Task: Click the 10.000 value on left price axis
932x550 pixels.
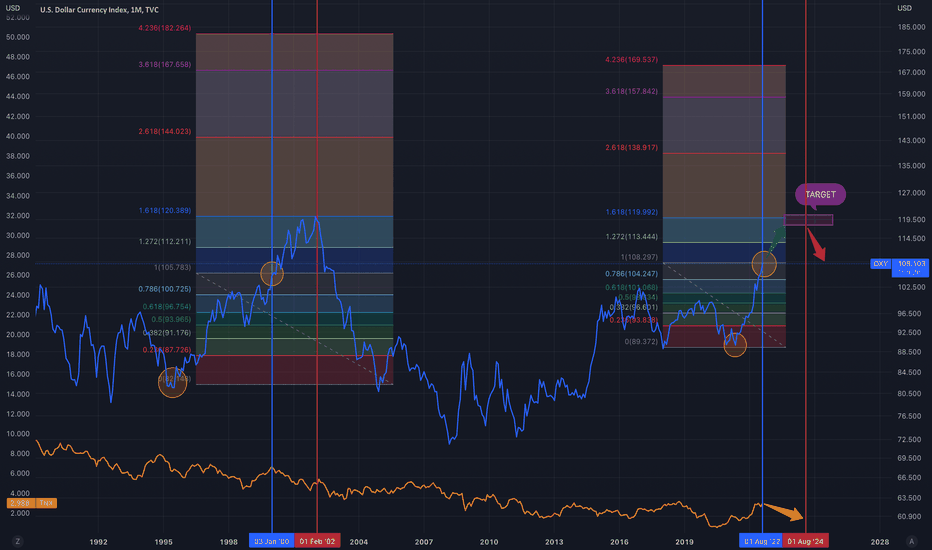Action: tap(18, 434)
